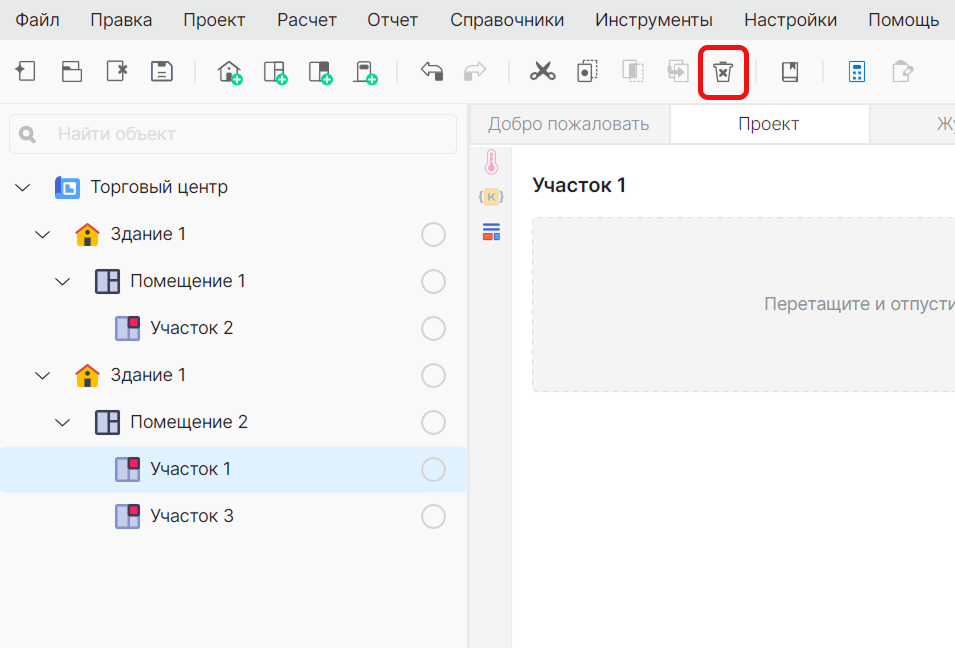Click the Участок 3 zone icon

[128, 516]
